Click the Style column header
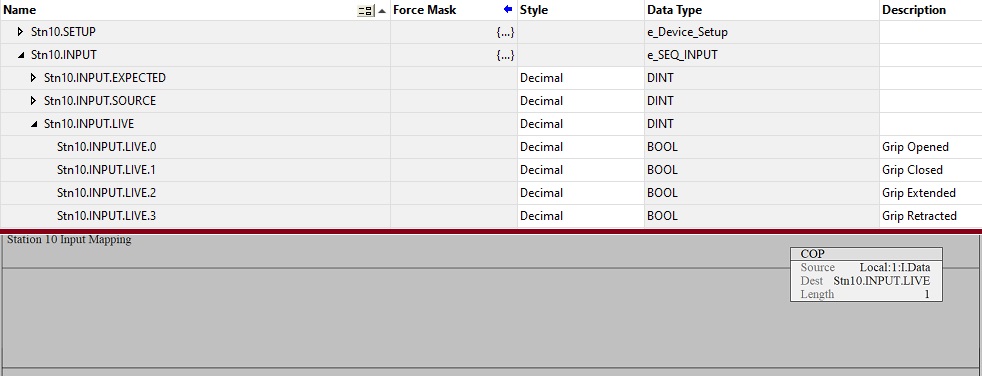982x376 pixels. (x=581, y=10)
